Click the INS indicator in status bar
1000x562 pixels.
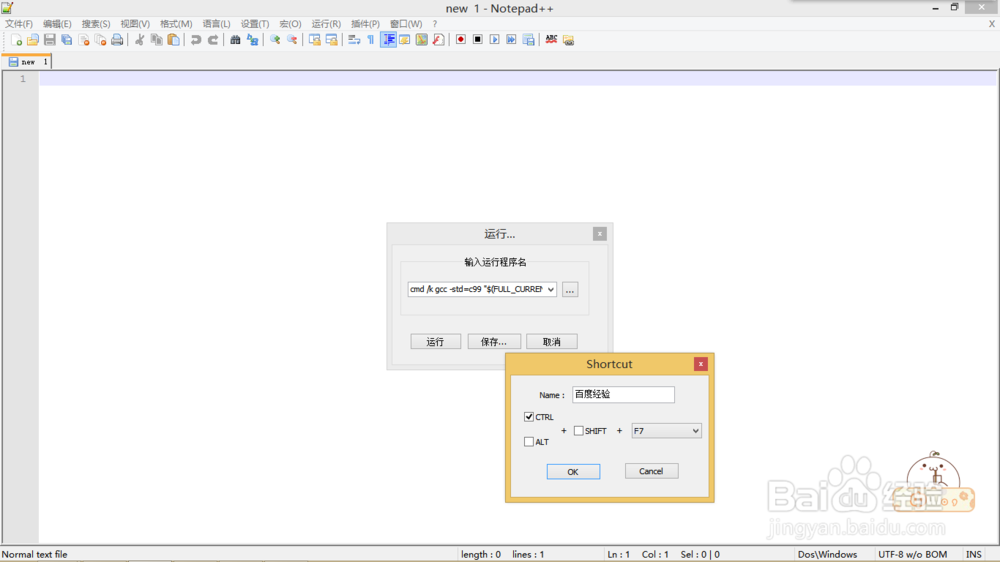tap(974, 554)
